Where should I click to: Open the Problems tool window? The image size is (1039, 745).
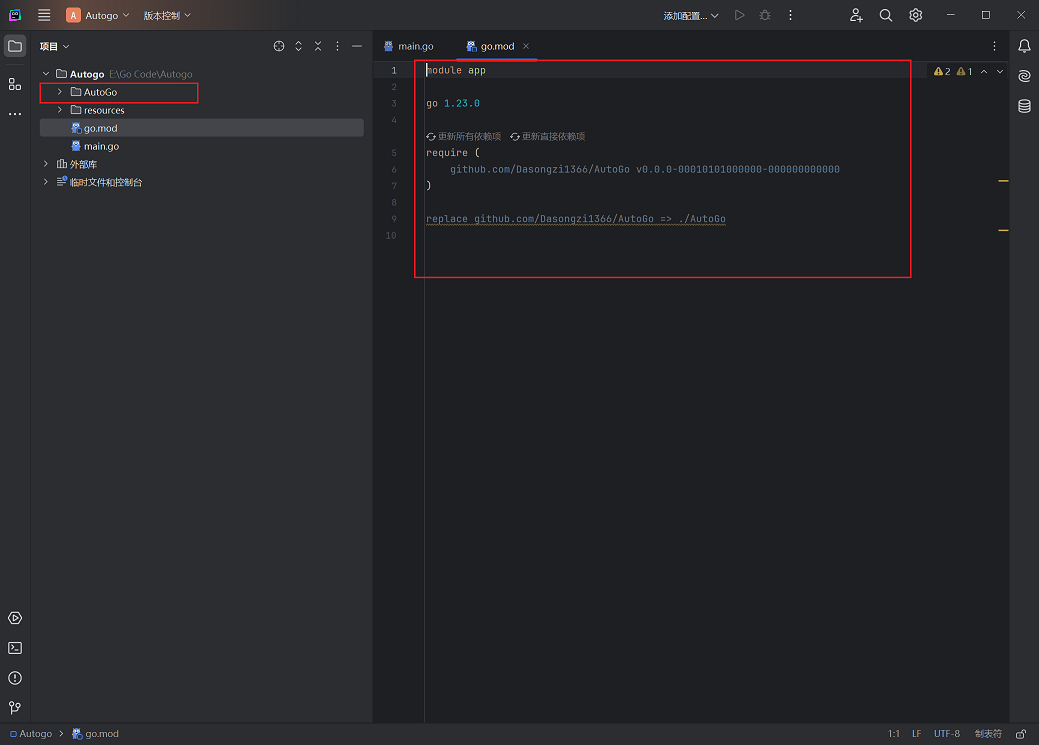coord(15,678)
